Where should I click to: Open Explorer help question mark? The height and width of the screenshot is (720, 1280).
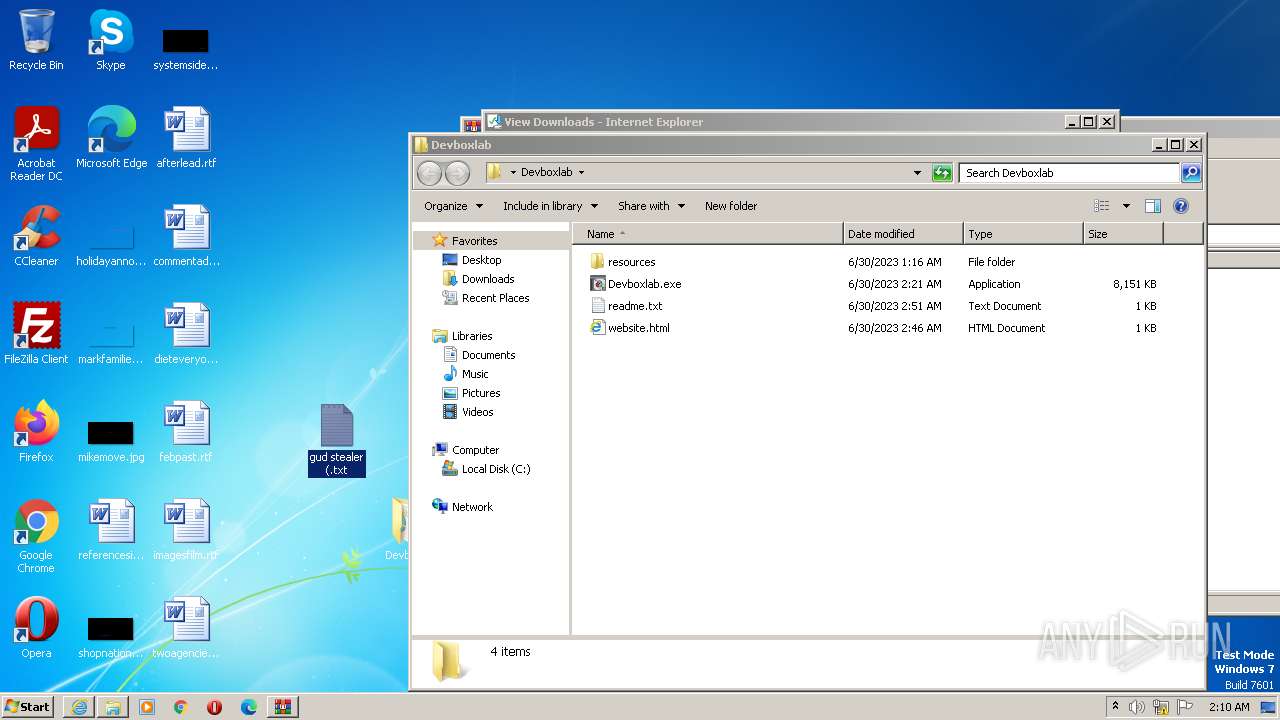point(1181,206)
